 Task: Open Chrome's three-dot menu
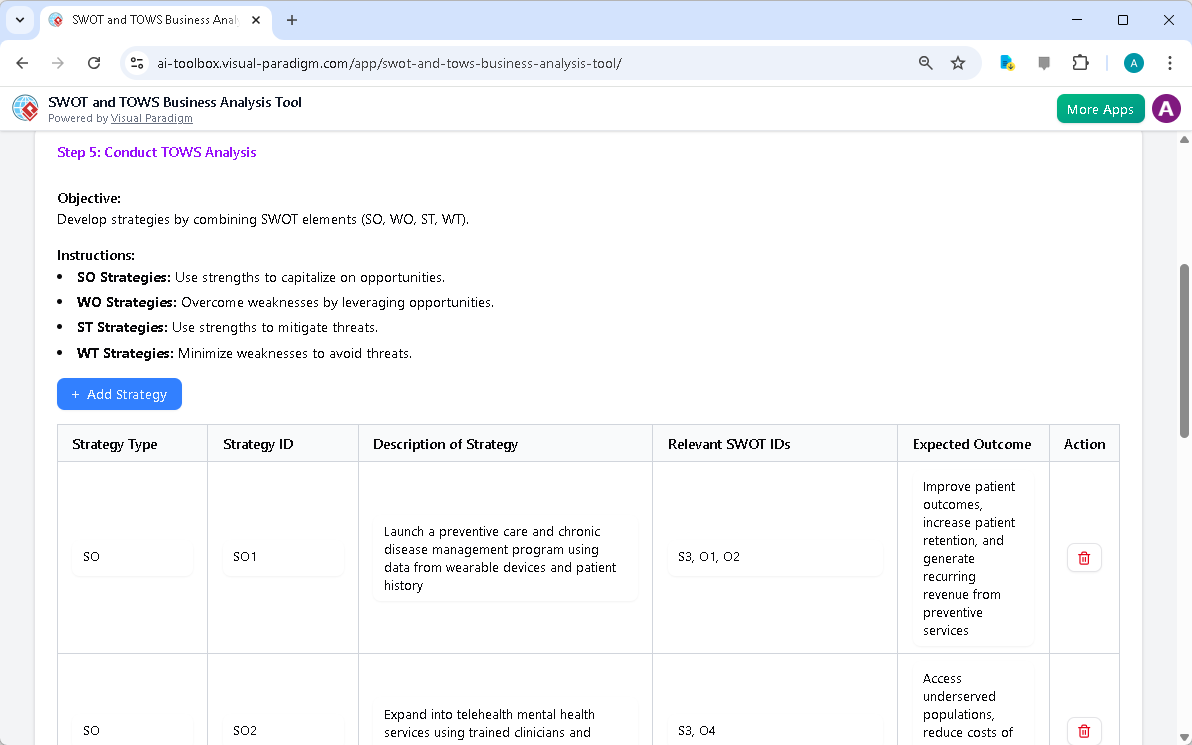[1170, 62]
